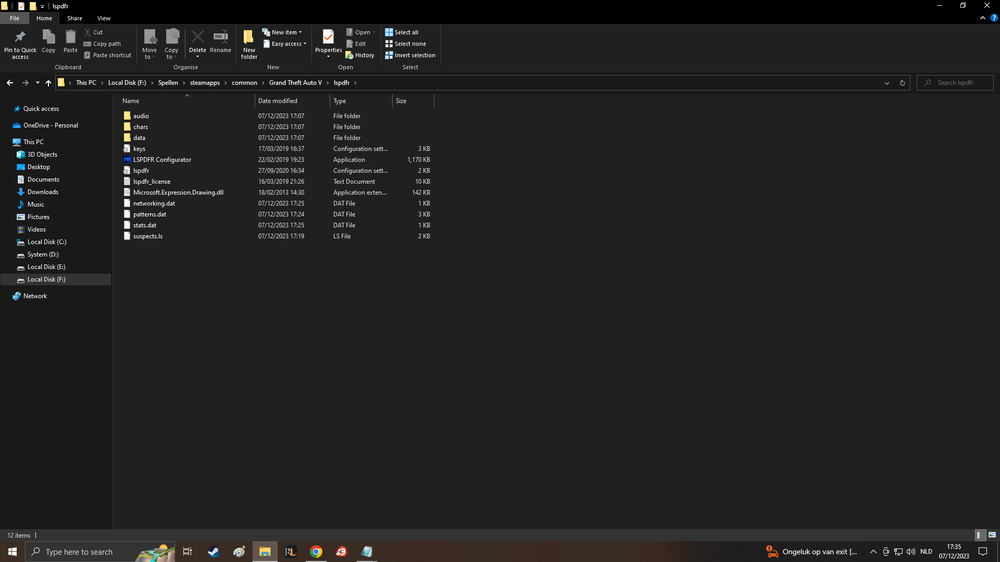Open Downloads in navigation pane
The image size is (1000, 562).
point(42,192)
